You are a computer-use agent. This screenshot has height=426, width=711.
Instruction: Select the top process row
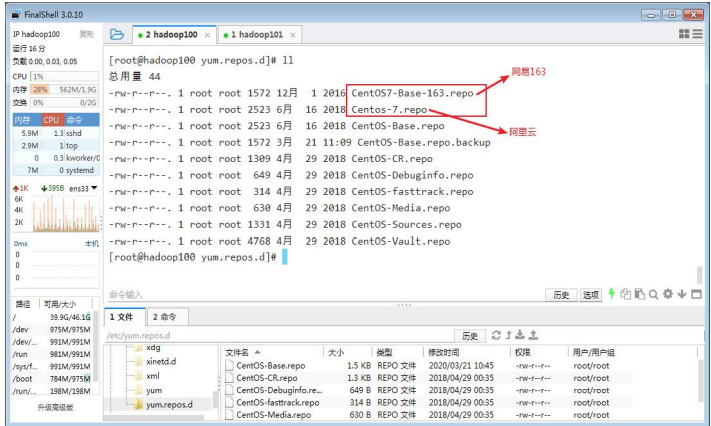pyautogui.click(x=56, y=145)
